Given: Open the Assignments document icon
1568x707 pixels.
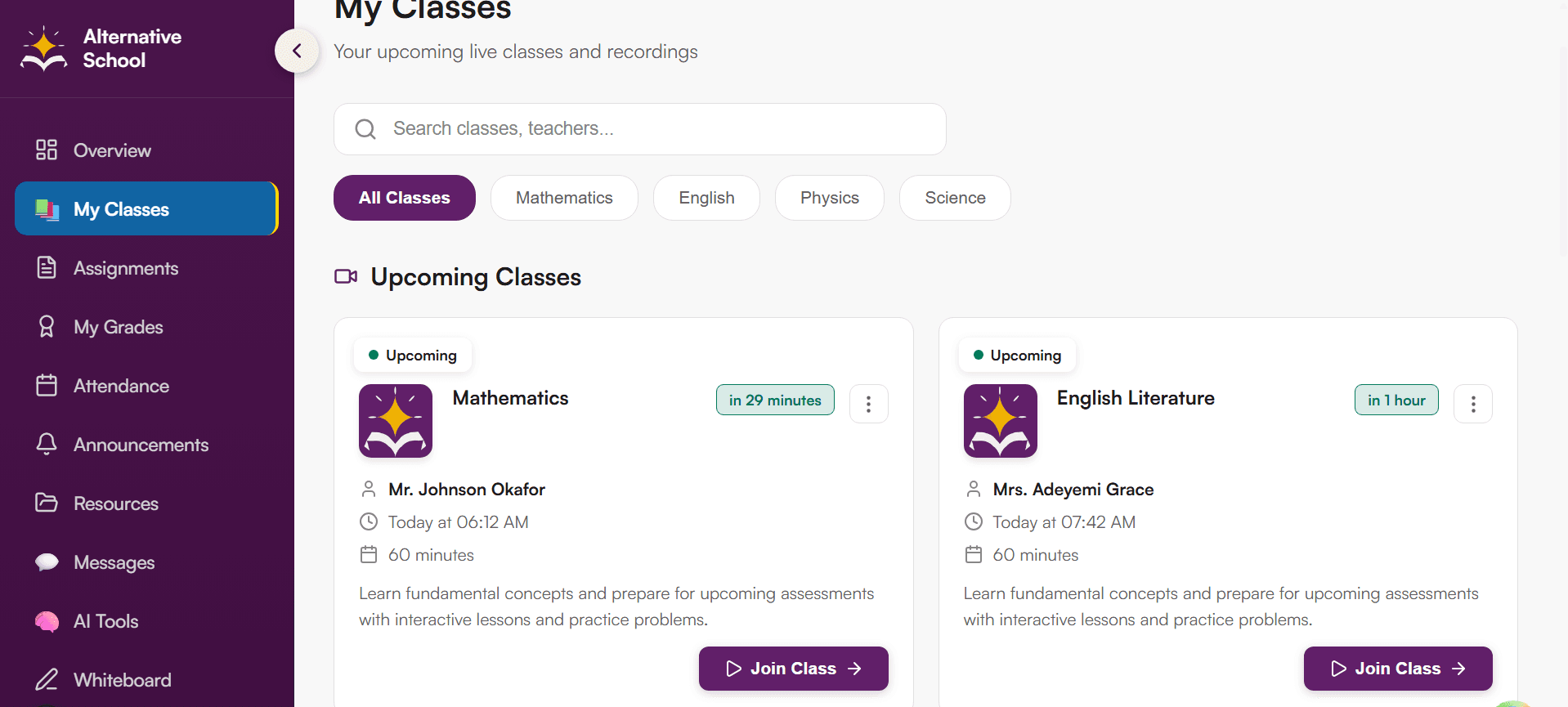Looking at the screenshot, I should (47, 267).
